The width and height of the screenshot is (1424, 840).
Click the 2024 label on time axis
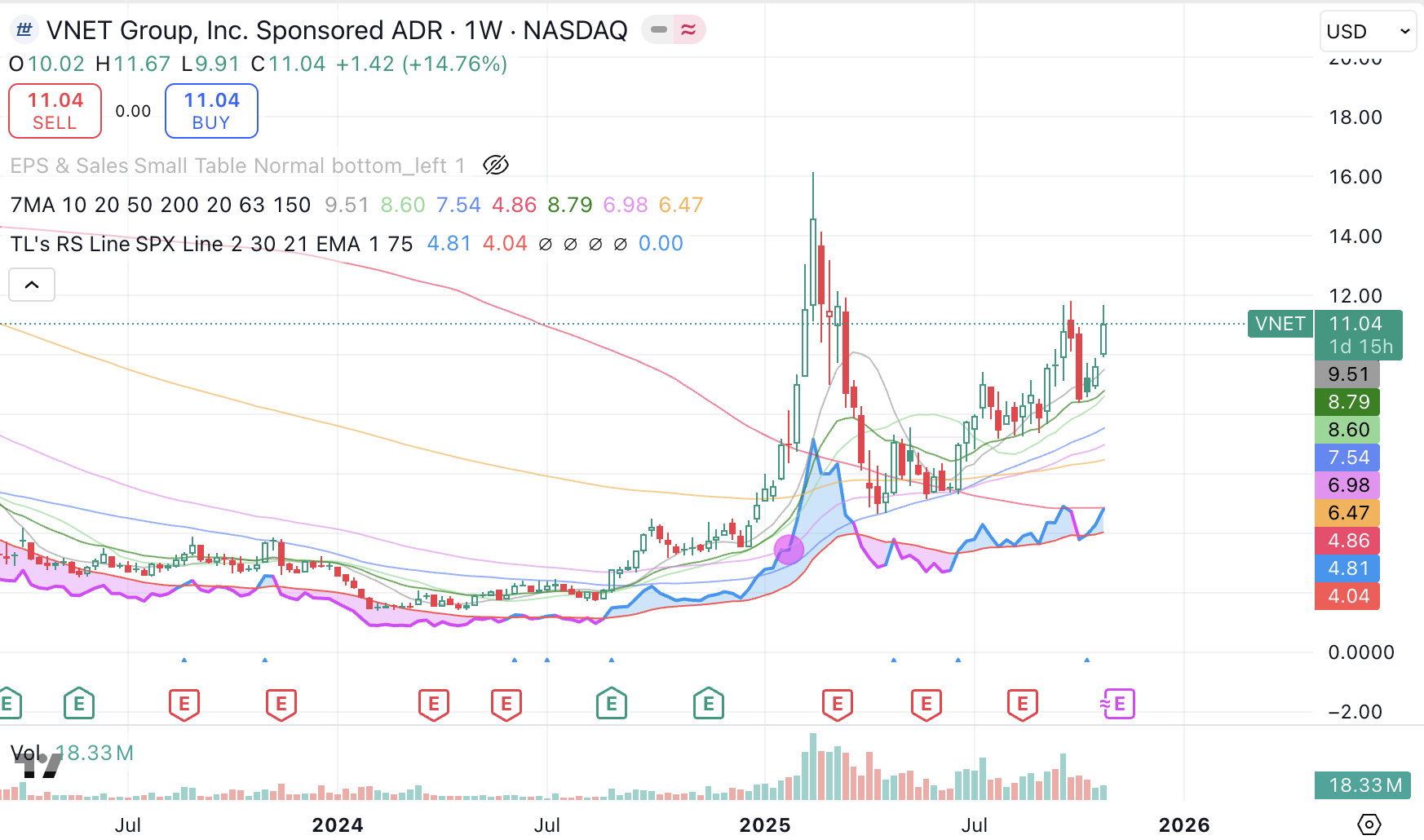pos(338,825)
